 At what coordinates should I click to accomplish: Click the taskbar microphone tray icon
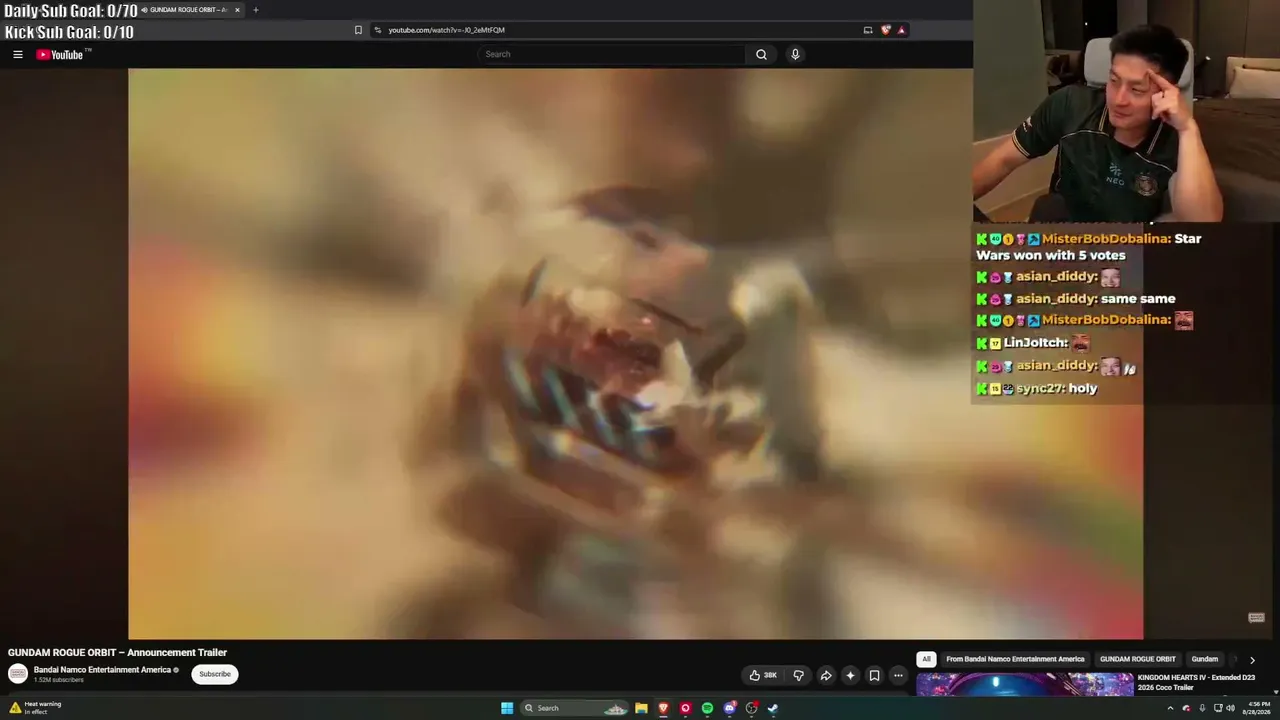coord(1202,708)
